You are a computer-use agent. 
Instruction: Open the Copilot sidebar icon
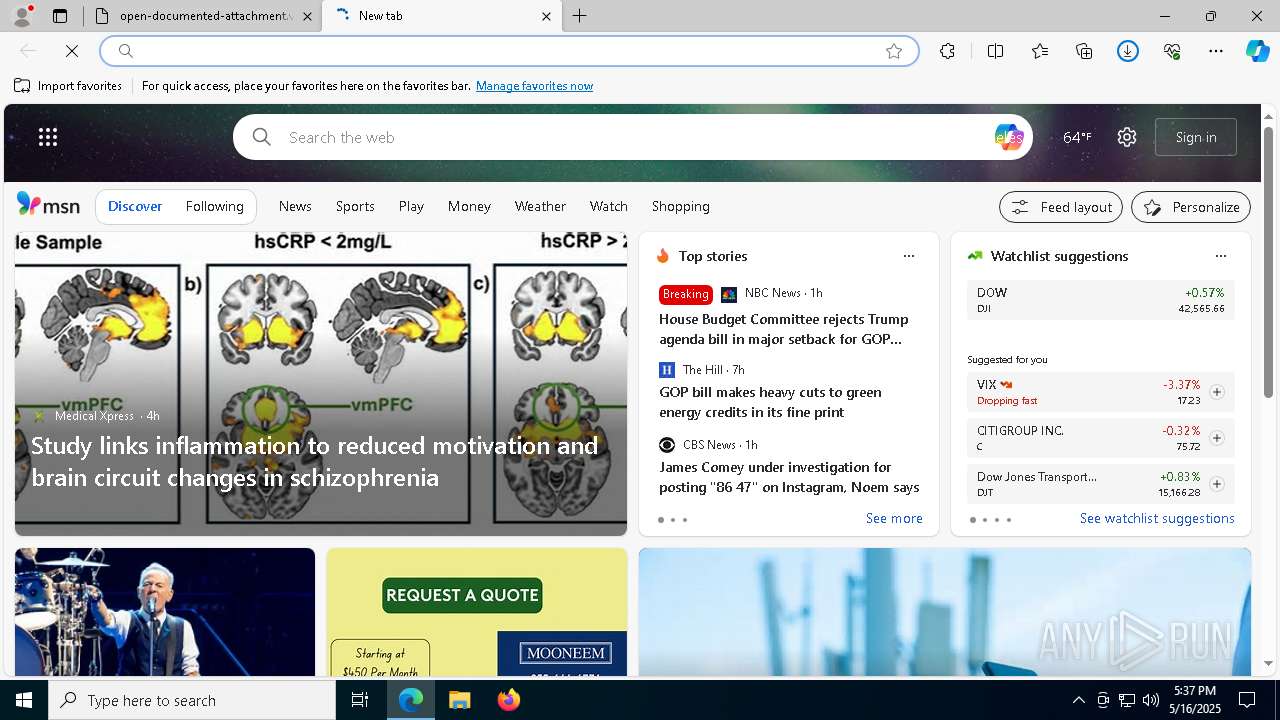click(x=1257, y=51)
